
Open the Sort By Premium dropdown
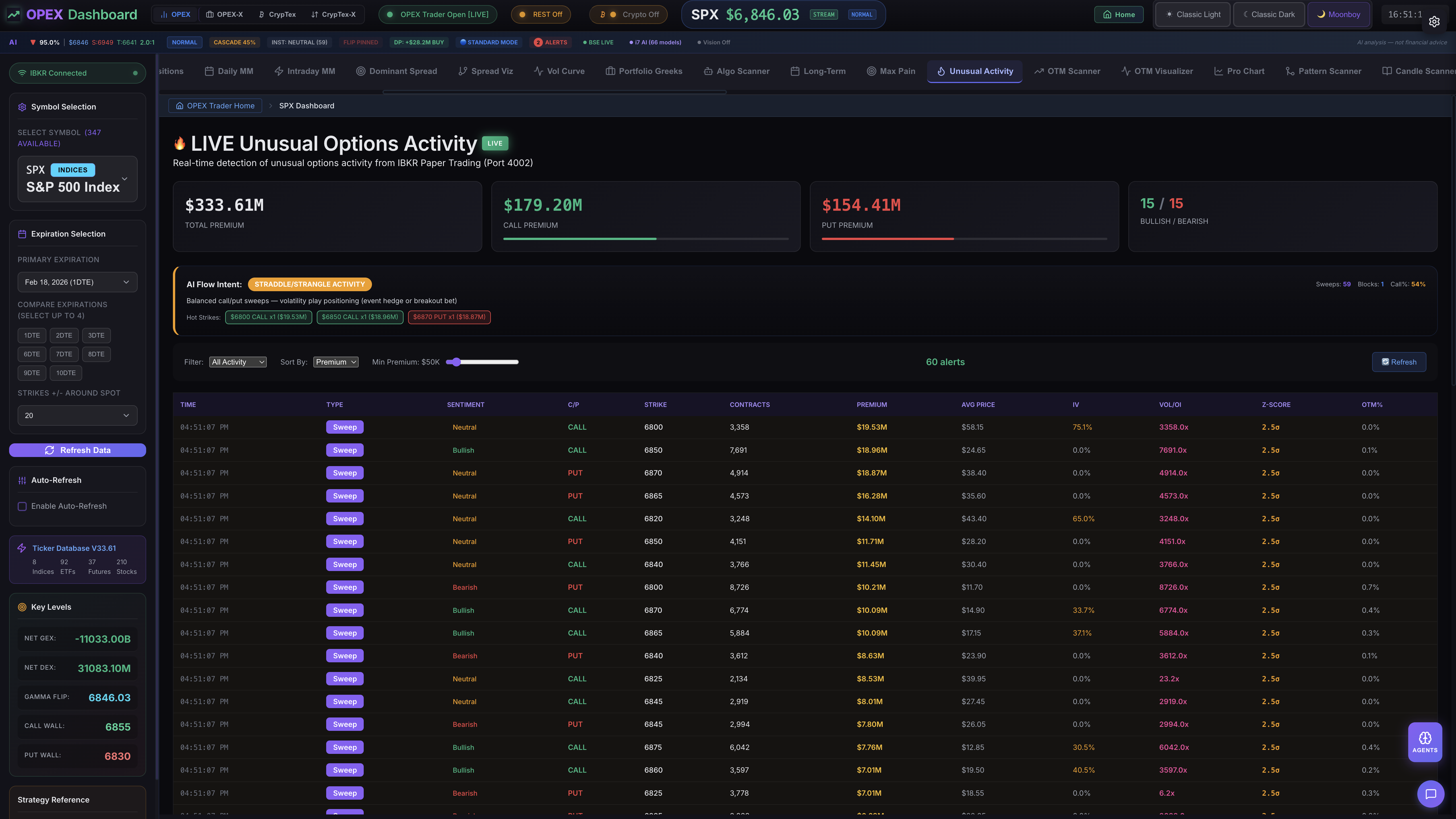[336, 362]
